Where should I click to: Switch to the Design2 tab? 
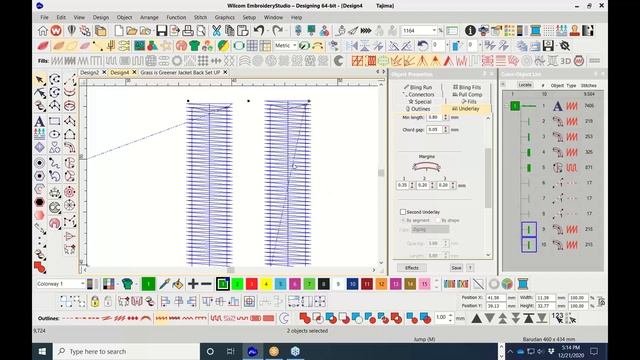[89, 72]
